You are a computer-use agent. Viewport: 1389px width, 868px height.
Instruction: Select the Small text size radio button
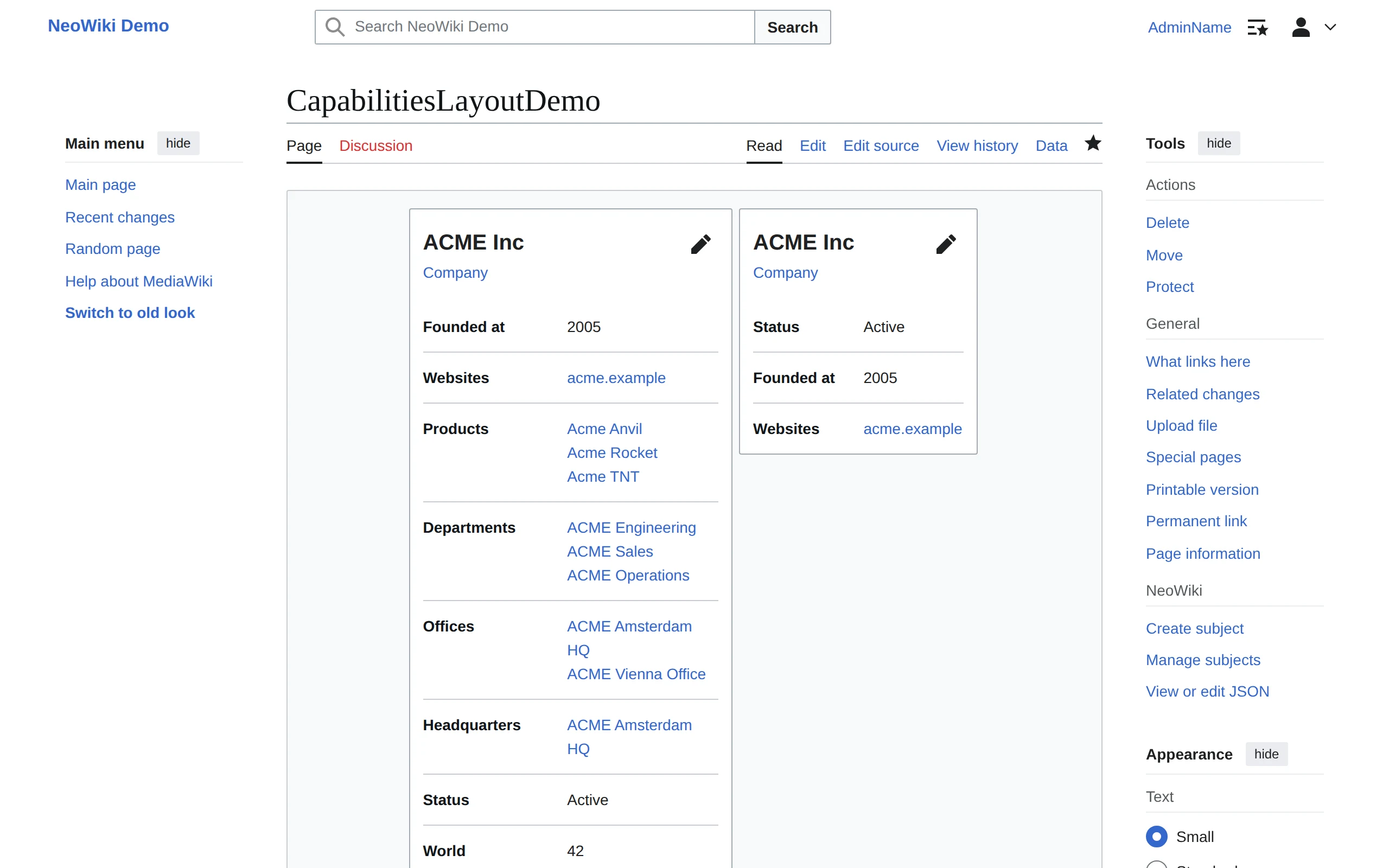tap(1157, 837)
